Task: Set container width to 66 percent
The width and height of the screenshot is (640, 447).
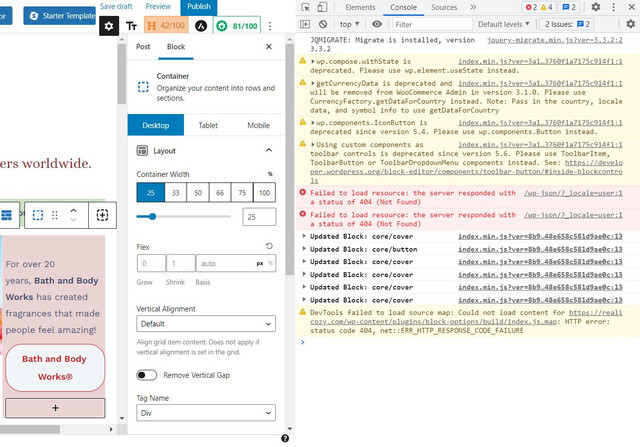Action: click(x=220, y=193)
